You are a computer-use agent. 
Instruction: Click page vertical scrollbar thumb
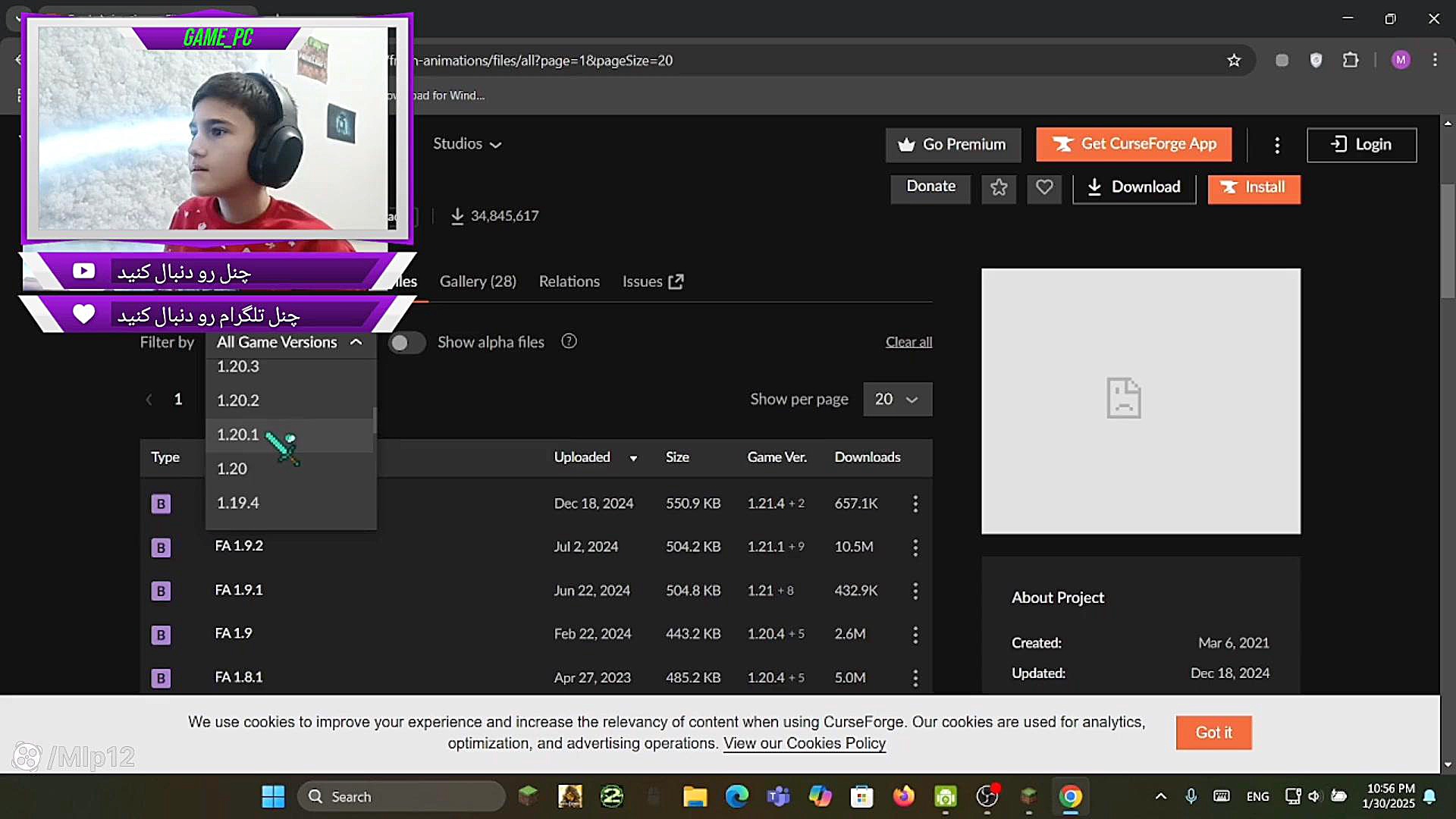[1448, 241]
